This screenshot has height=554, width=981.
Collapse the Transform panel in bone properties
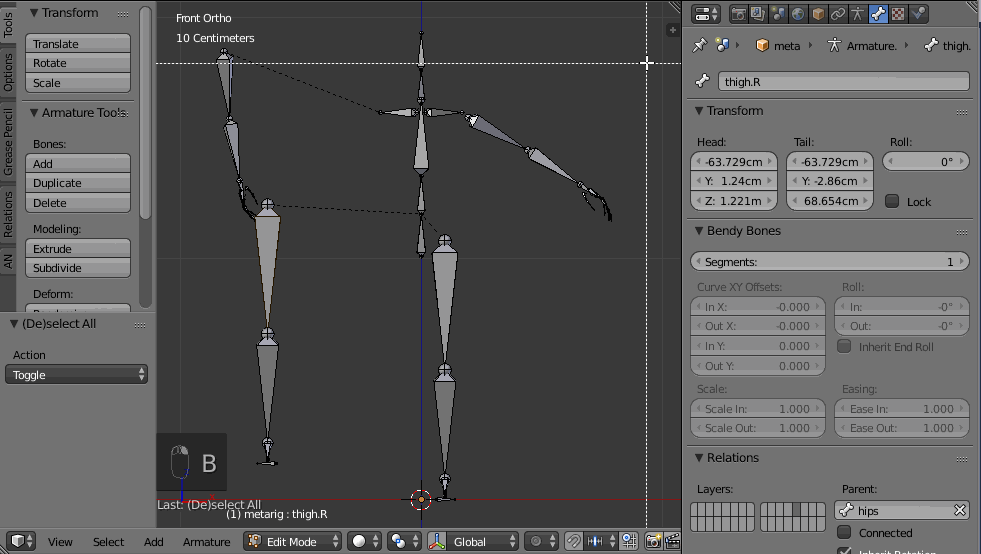point(699,111)
